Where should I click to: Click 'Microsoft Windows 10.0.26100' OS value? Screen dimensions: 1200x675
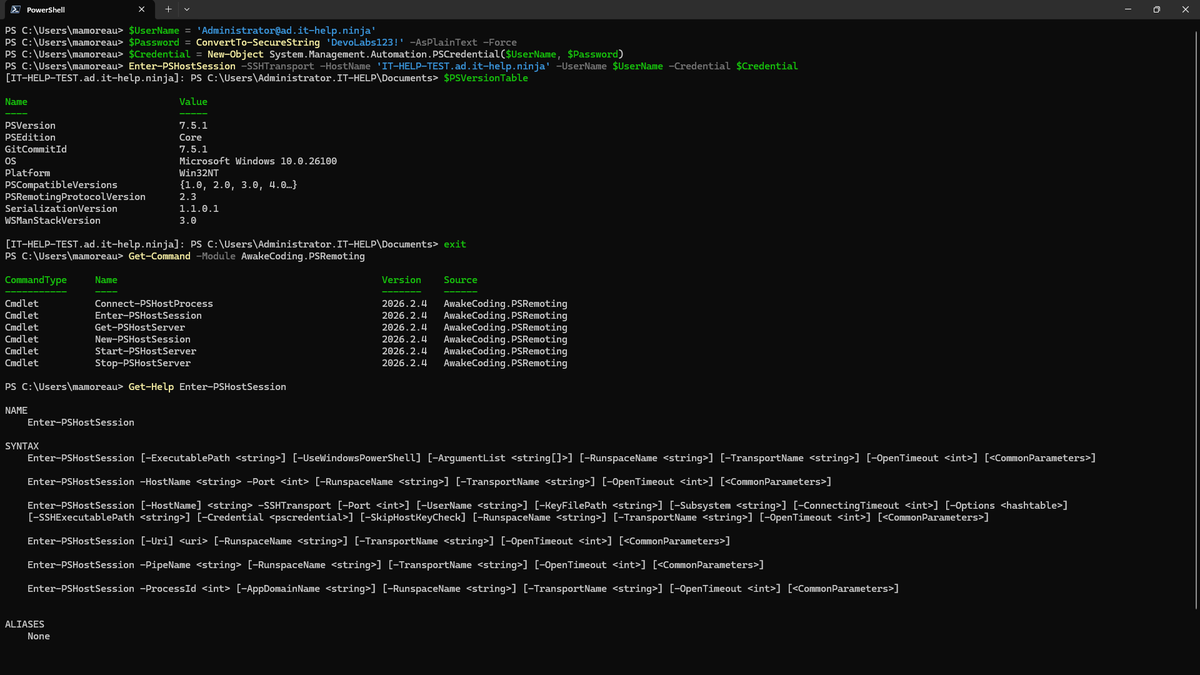pos(258,161)
